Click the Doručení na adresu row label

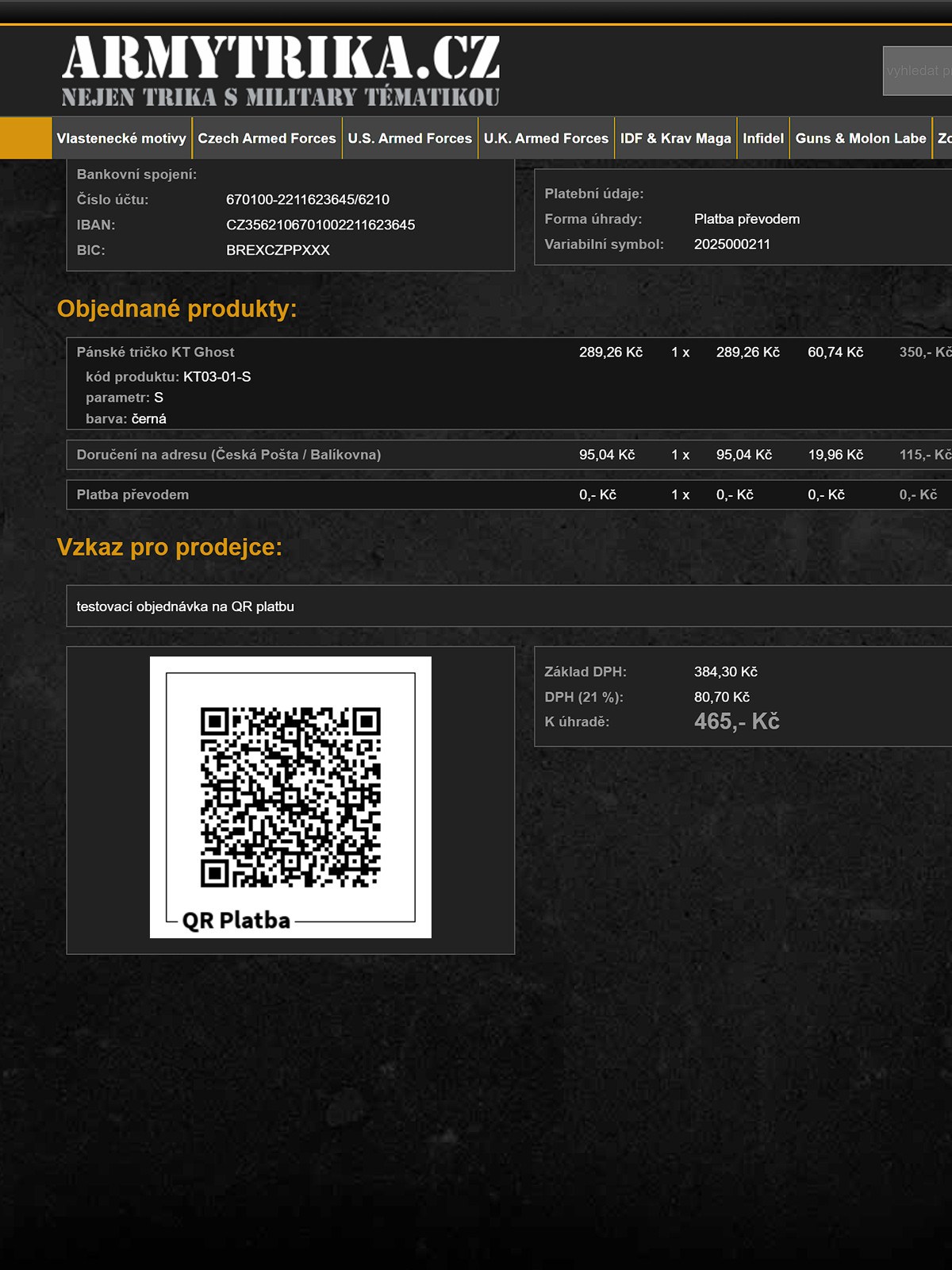coord(228,455)
